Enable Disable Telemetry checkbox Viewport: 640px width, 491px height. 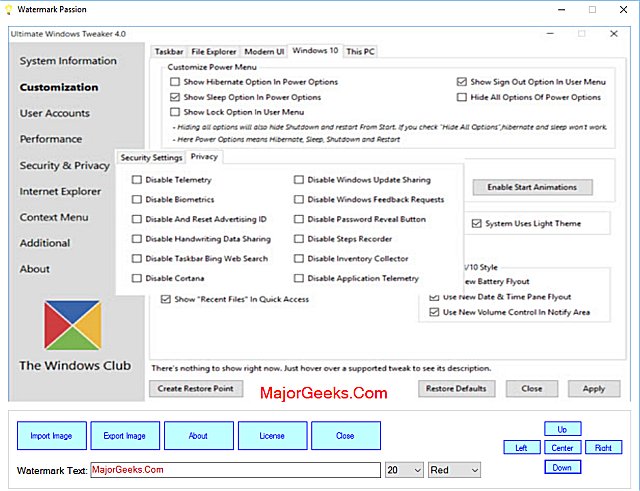[137, 180]
